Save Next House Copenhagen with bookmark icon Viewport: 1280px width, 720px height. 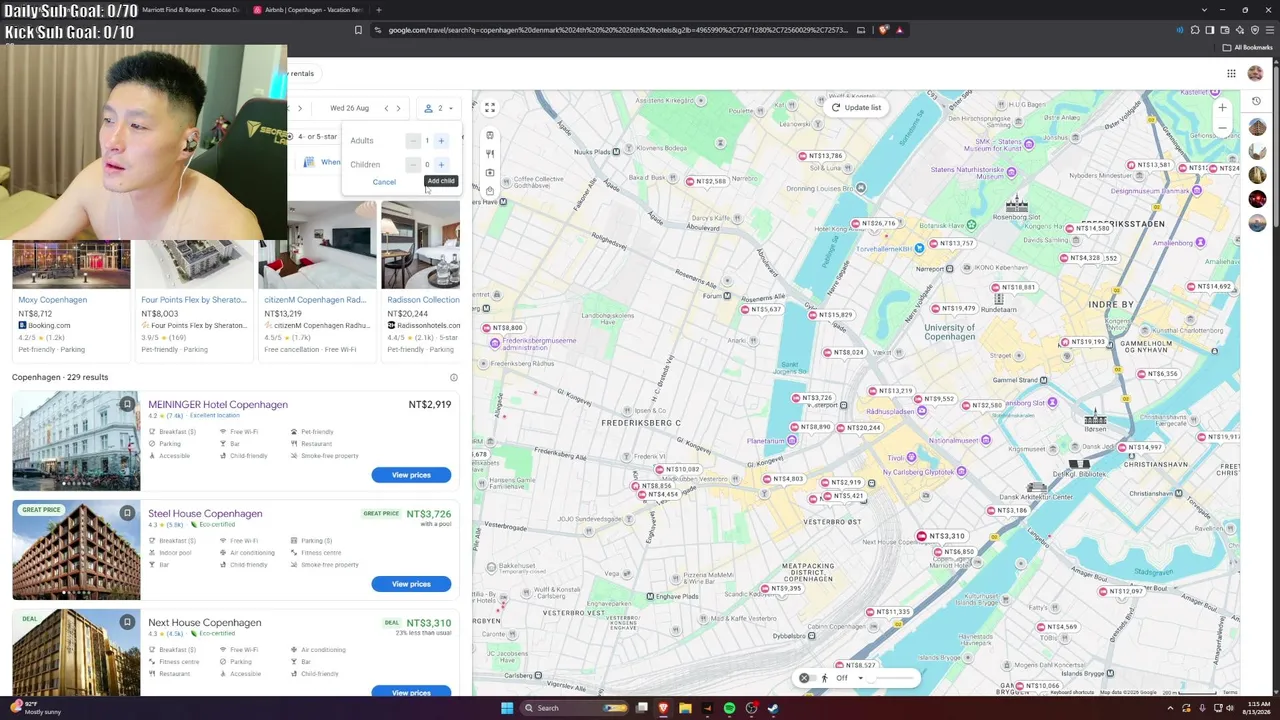pos(127,622)
